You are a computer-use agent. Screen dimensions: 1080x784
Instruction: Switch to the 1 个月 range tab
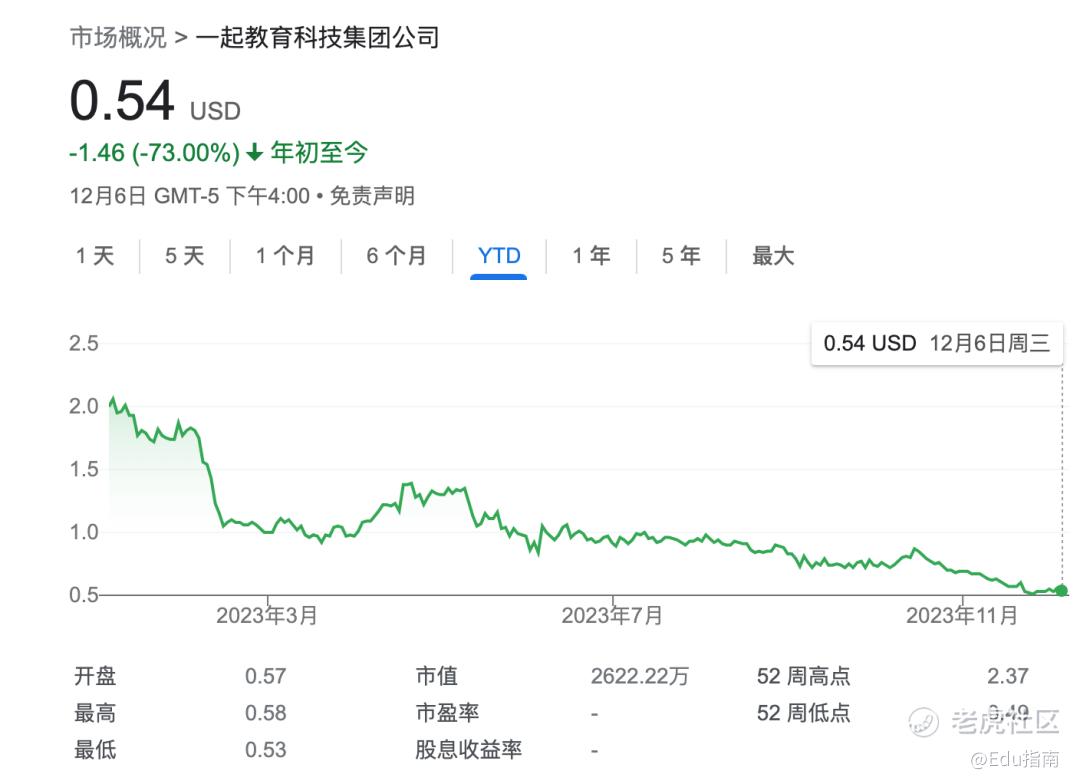[x=285, y=256]
